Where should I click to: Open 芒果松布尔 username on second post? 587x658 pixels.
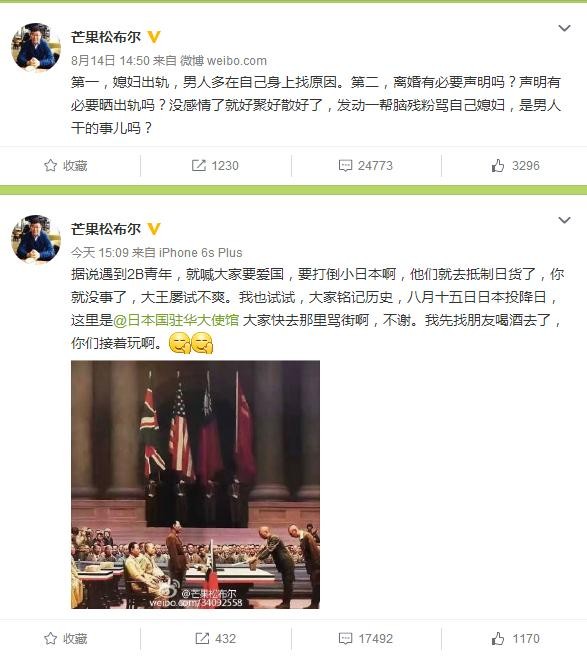tap(106, 229)
